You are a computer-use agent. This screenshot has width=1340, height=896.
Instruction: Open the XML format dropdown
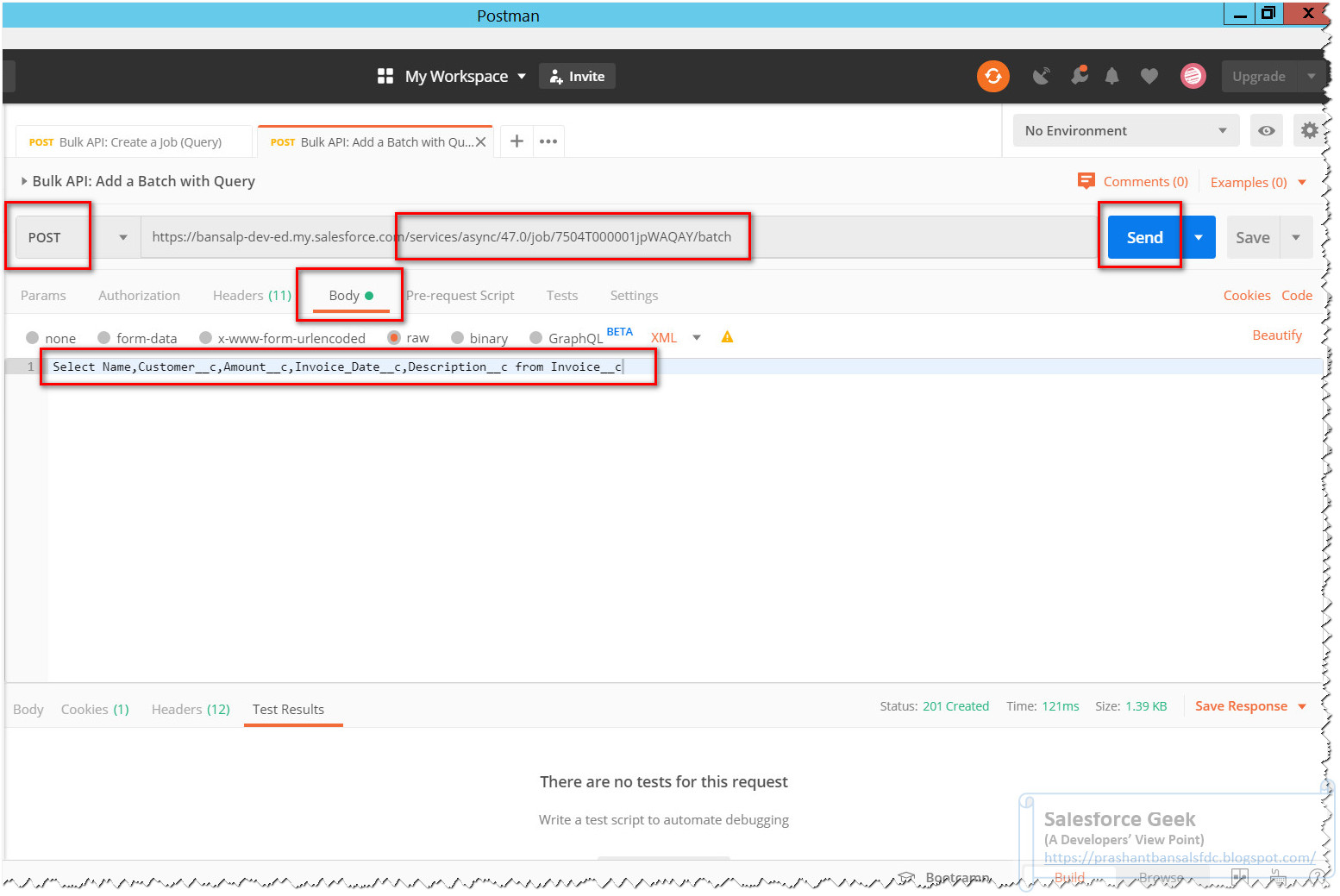[676, 337]
